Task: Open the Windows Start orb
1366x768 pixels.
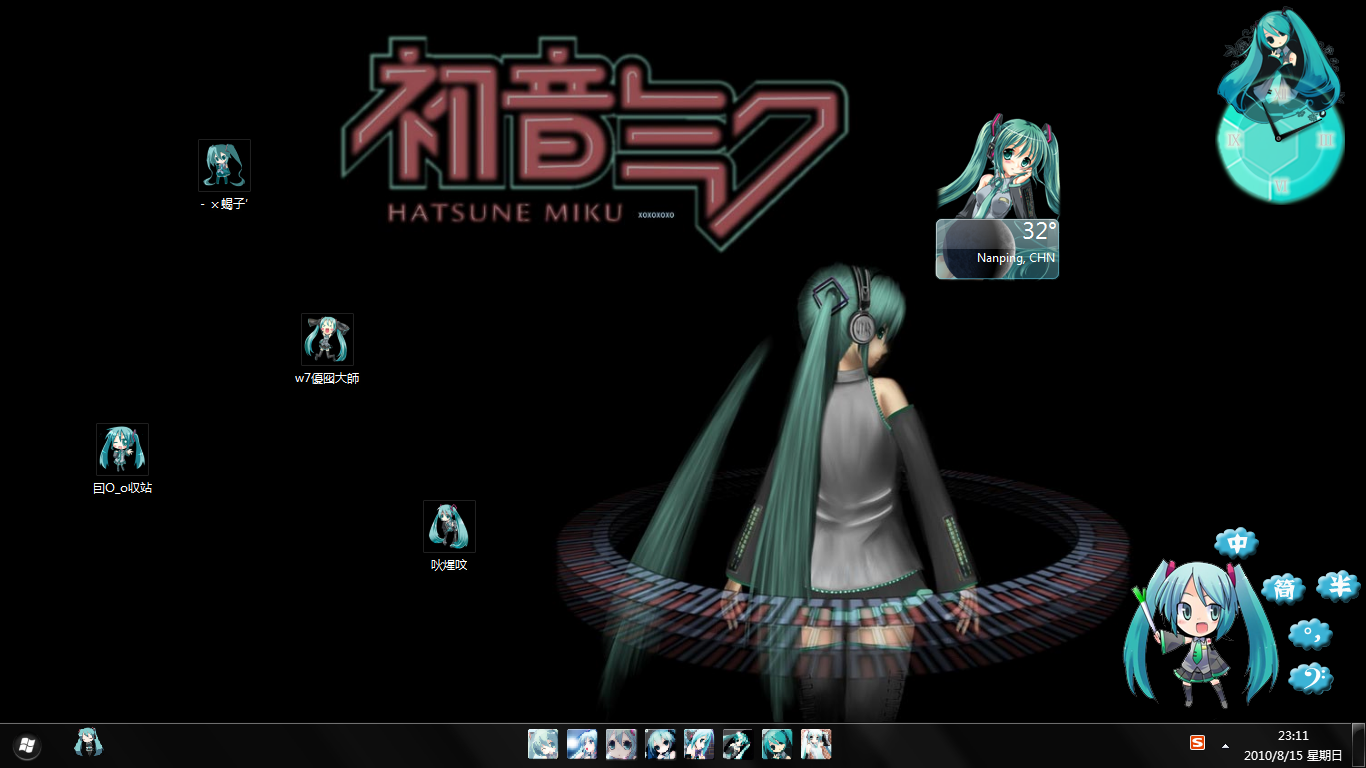Action: point(27,745)
